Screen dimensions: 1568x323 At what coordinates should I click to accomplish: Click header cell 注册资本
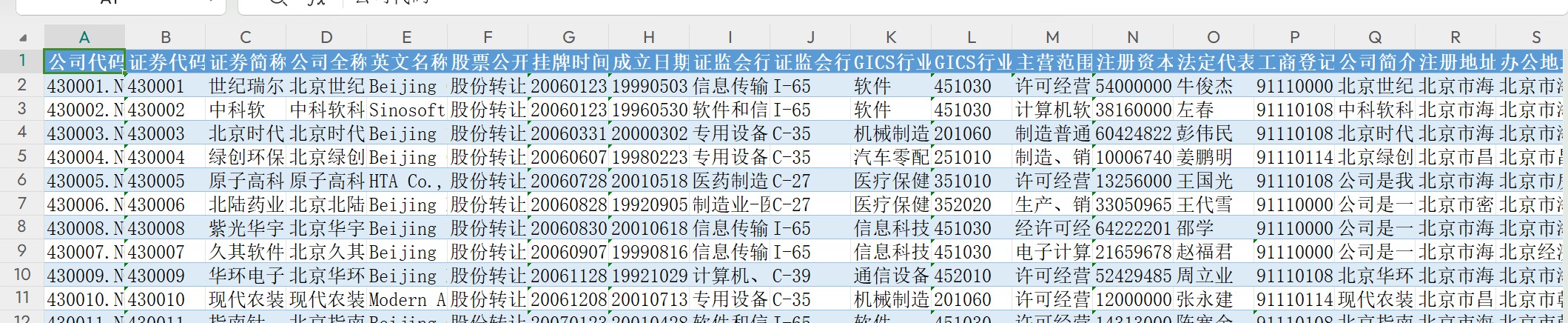1133,61
